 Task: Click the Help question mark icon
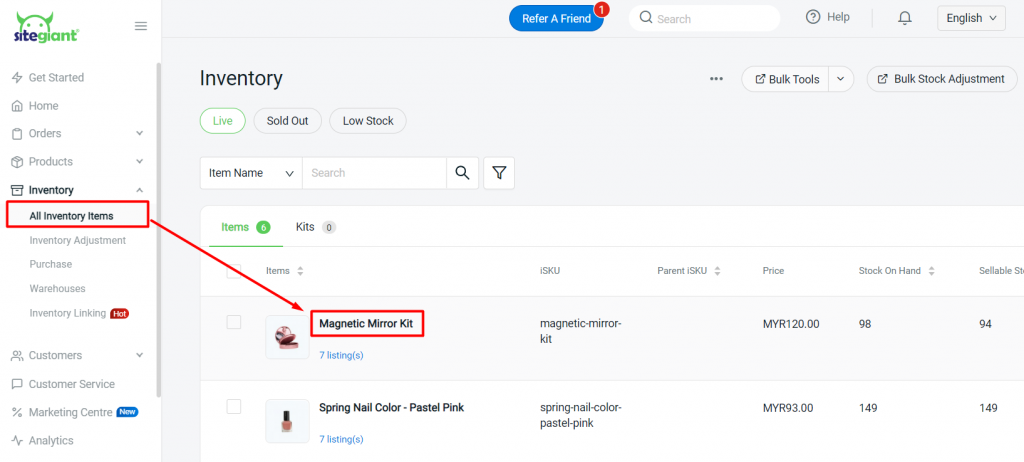(x=813, y=17)
